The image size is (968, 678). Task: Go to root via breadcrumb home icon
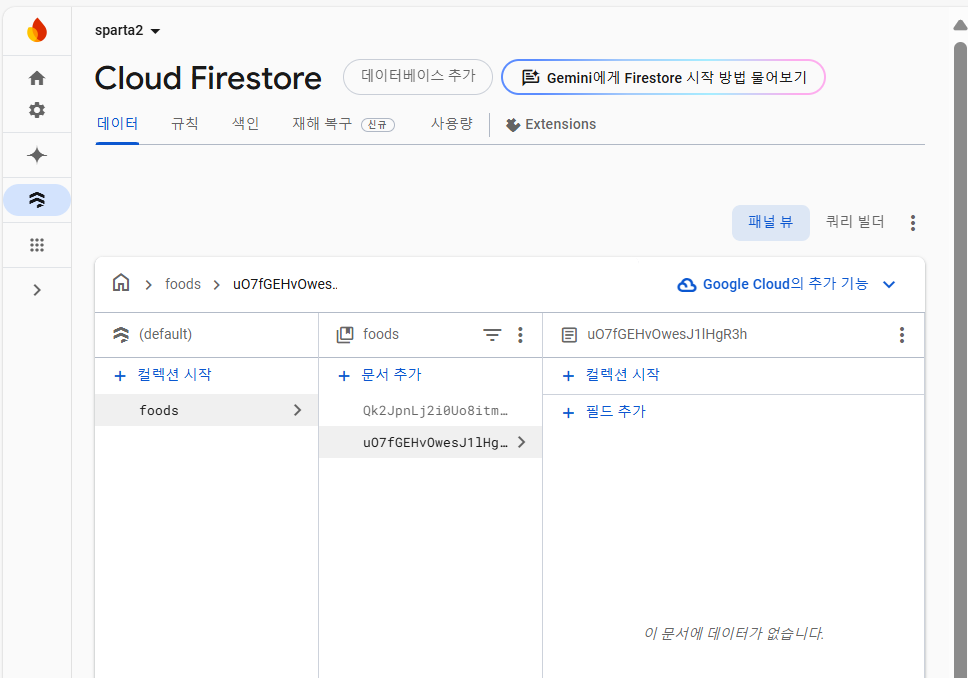coord(121,283)
